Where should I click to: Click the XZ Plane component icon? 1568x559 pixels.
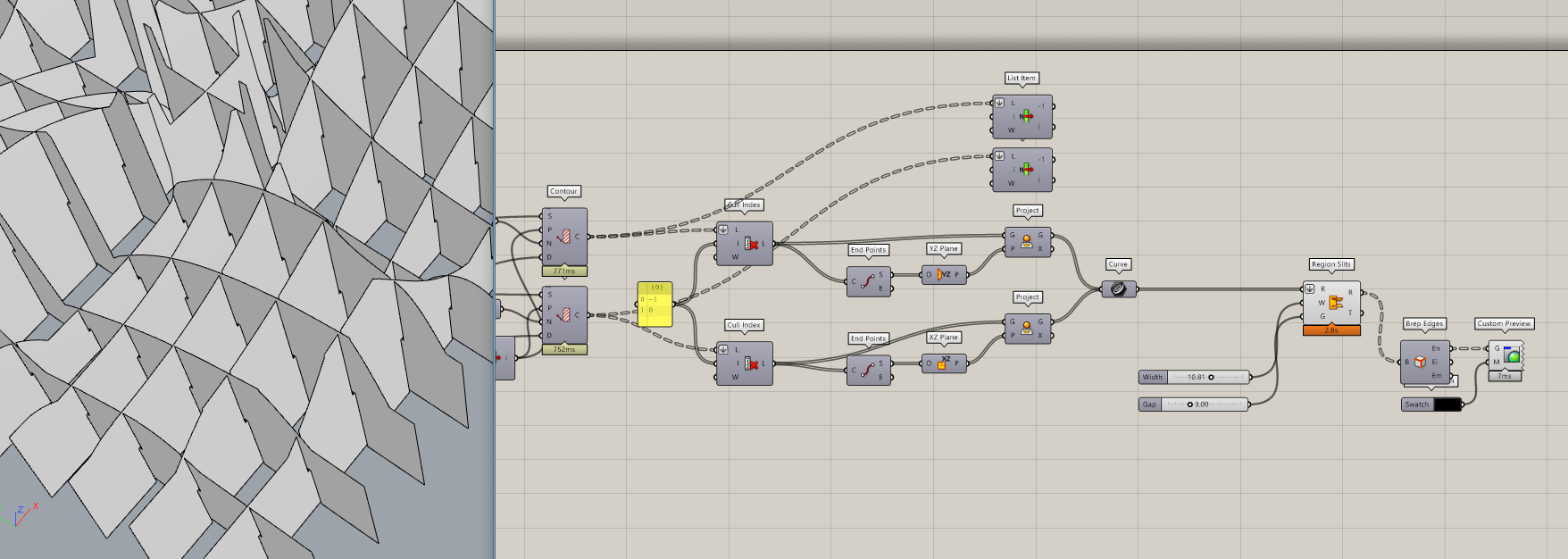(x=943, y=363)
